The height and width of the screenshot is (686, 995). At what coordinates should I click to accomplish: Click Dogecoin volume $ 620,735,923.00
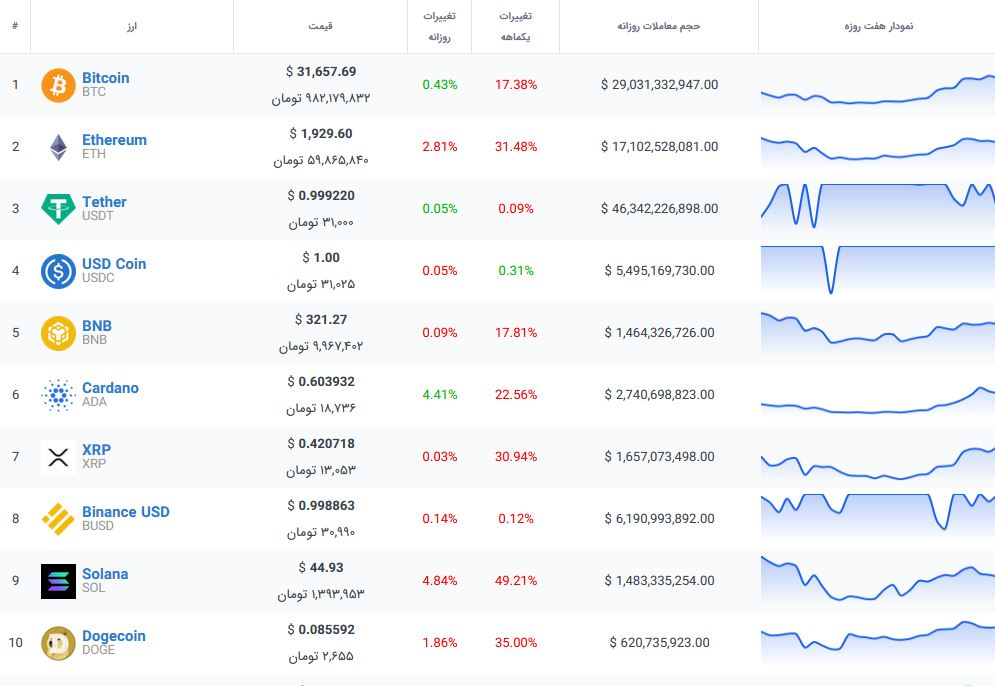[x=659, y=643]
